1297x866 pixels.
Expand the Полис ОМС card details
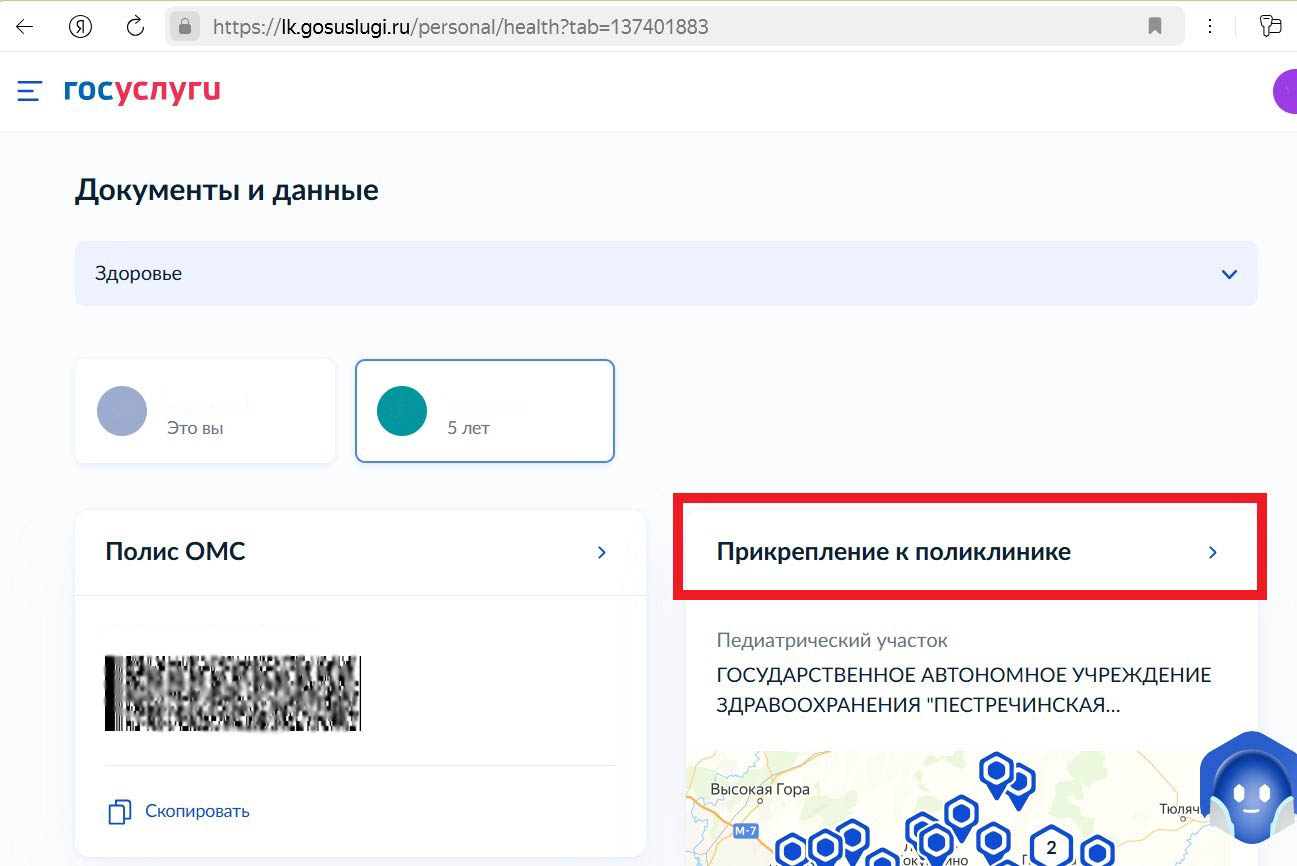point(602,552)
